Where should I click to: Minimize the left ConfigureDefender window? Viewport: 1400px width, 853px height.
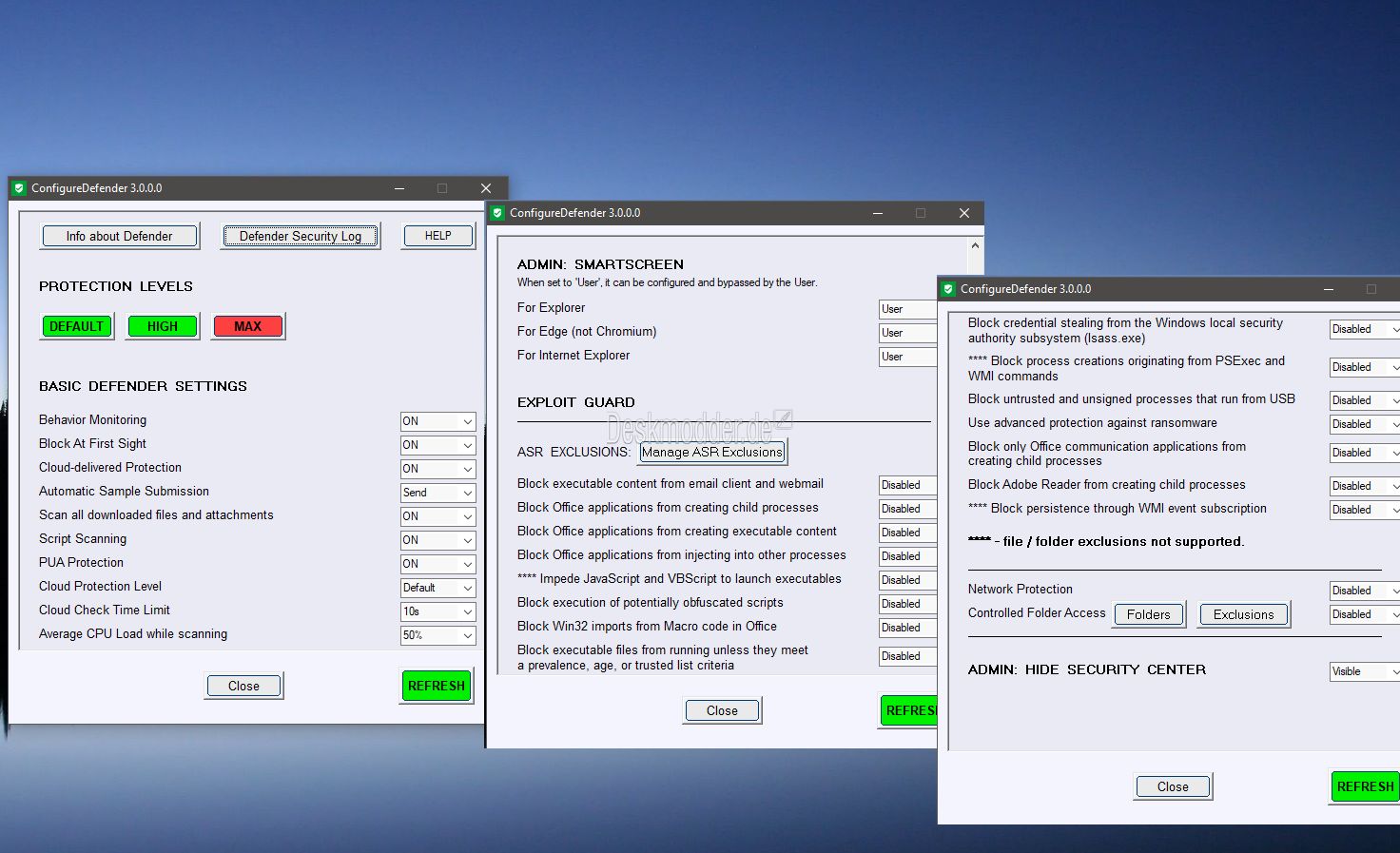[x=399, y=188]
